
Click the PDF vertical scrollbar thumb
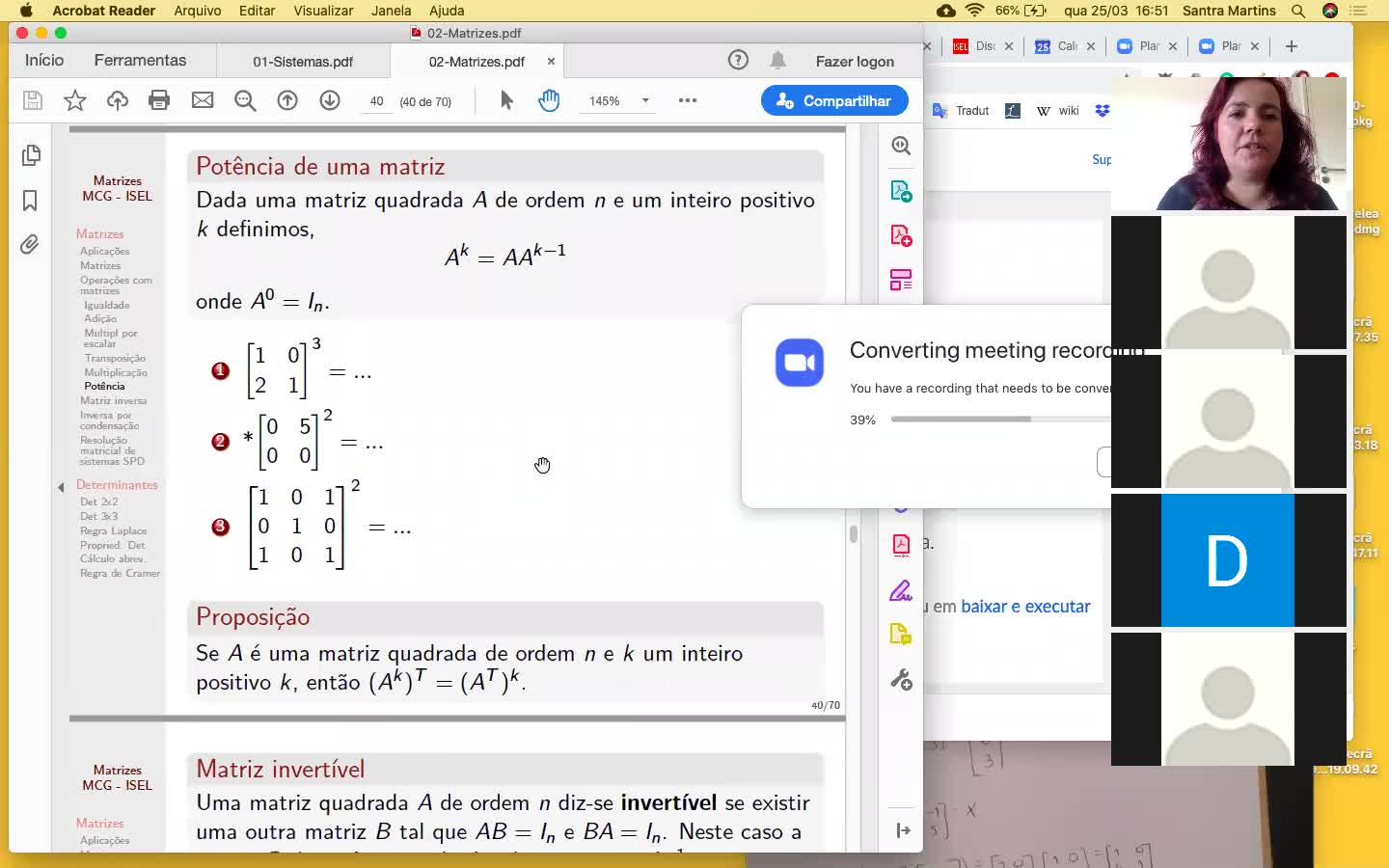(854, 533)
